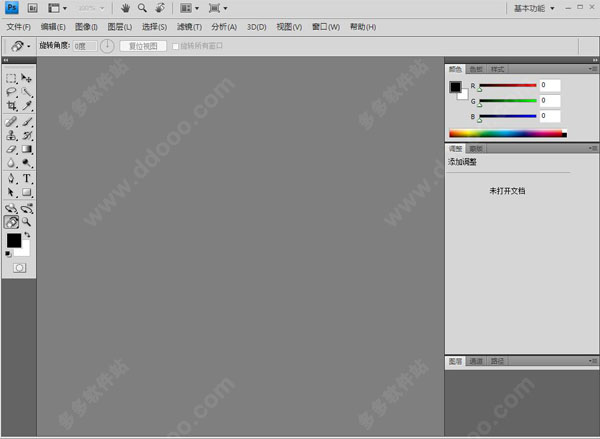Click the color spectrum ramp

[x=508, y=133]
